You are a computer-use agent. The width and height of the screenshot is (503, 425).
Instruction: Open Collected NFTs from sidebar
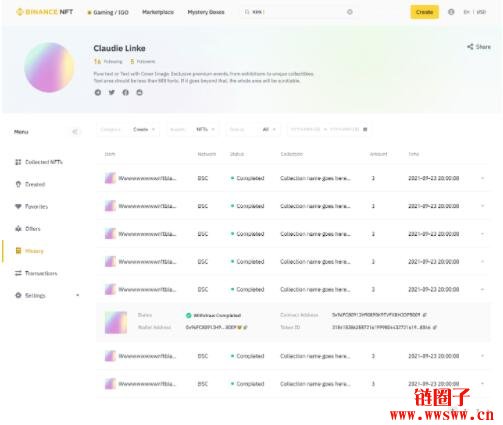pos(39,162)
